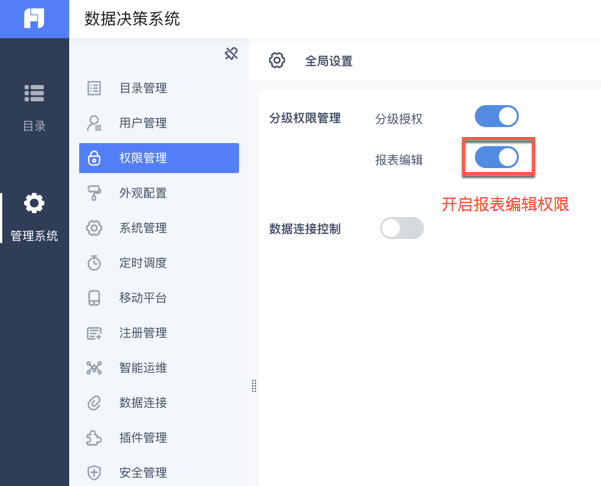Click the 定时调度 clock icon

click(94, 263)
